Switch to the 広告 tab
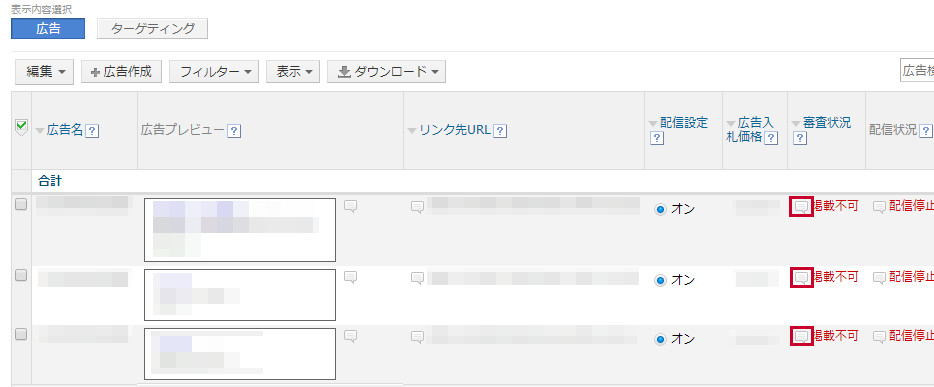The width and height of the screenshot is (934, 387). [x=48, y=29]
